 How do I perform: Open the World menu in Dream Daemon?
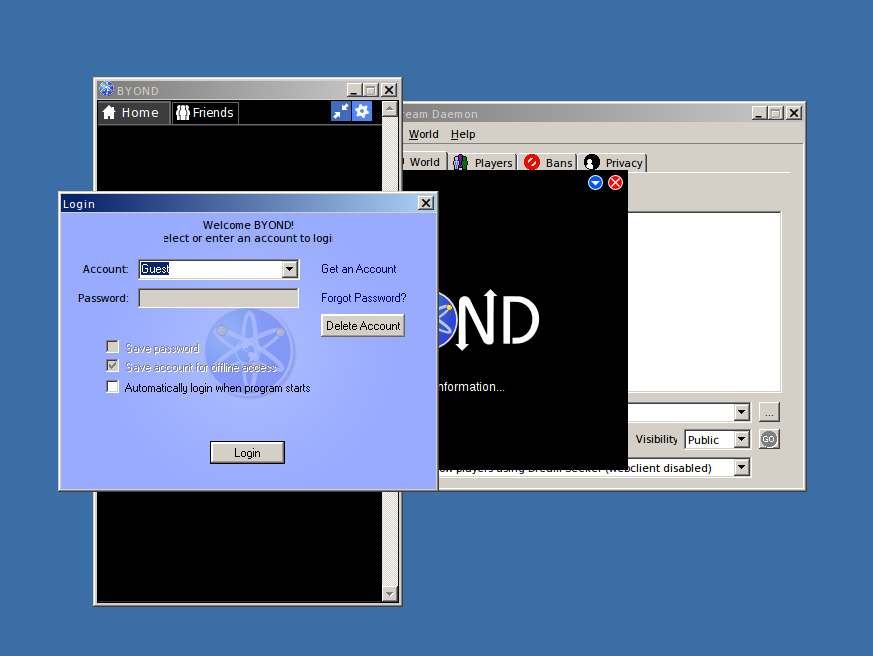pyautogui.click(x=423, y=134)
